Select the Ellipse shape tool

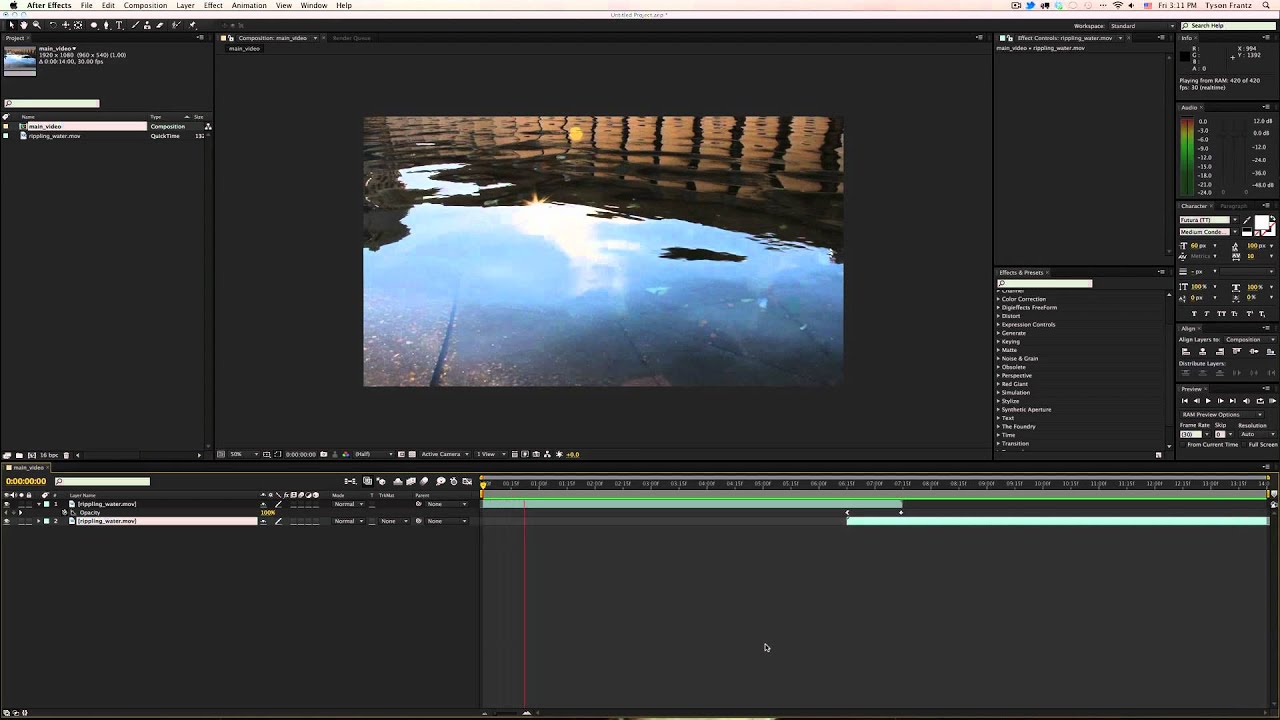(94, 25)
